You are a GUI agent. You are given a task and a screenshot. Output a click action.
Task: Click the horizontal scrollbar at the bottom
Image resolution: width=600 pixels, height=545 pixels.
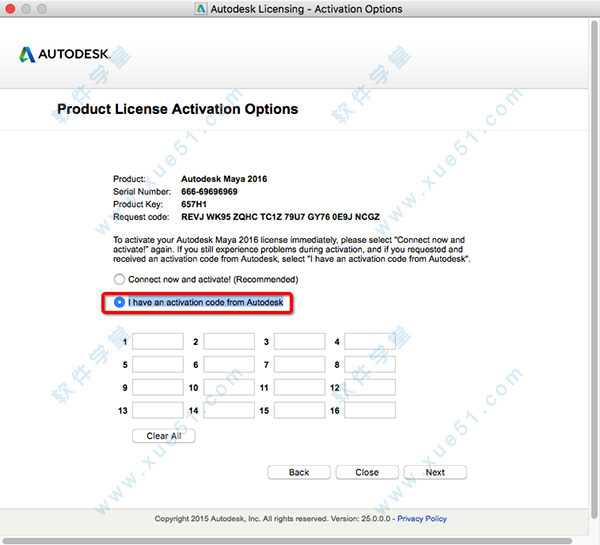pyautogui.click(x=287, y=541)
